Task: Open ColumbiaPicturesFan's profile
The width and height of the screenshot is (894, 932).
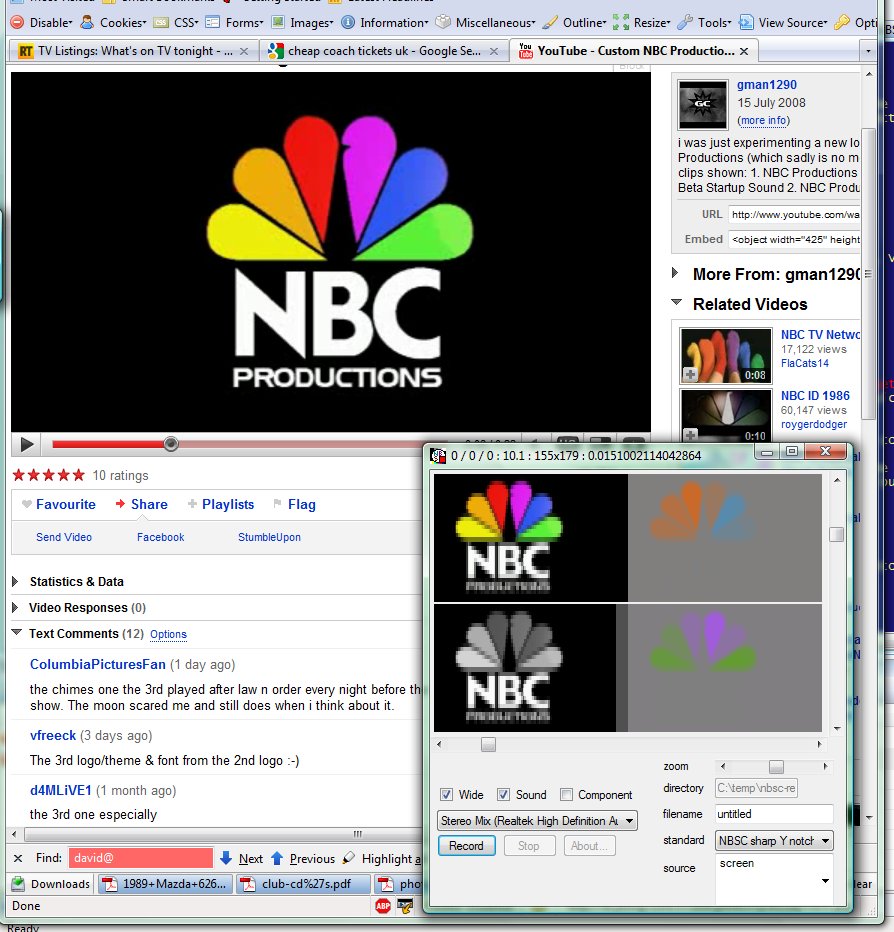Action: [97, 664]
